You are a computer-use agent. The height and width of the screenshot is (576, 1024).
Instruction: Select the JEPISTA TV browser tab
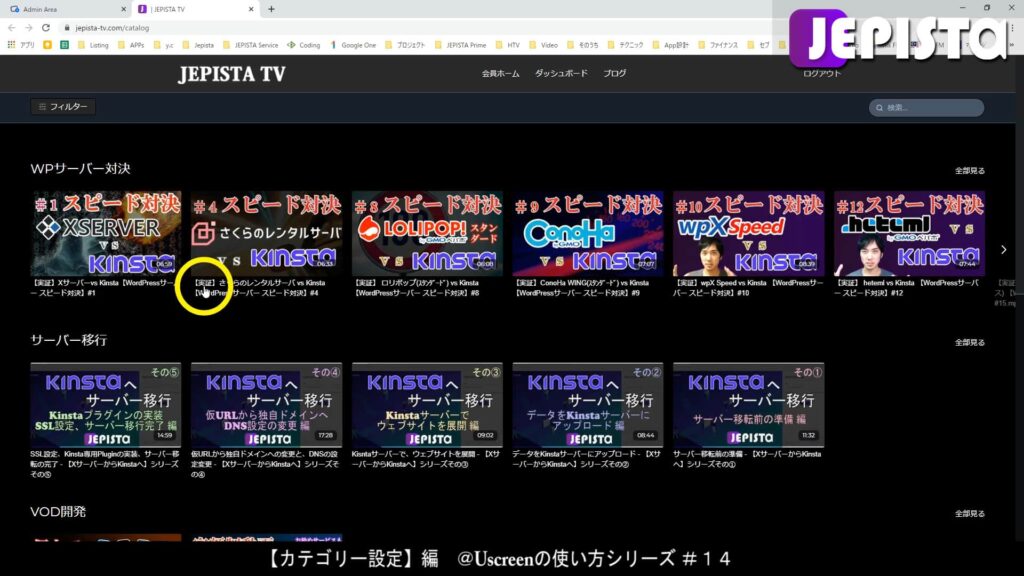196,9
